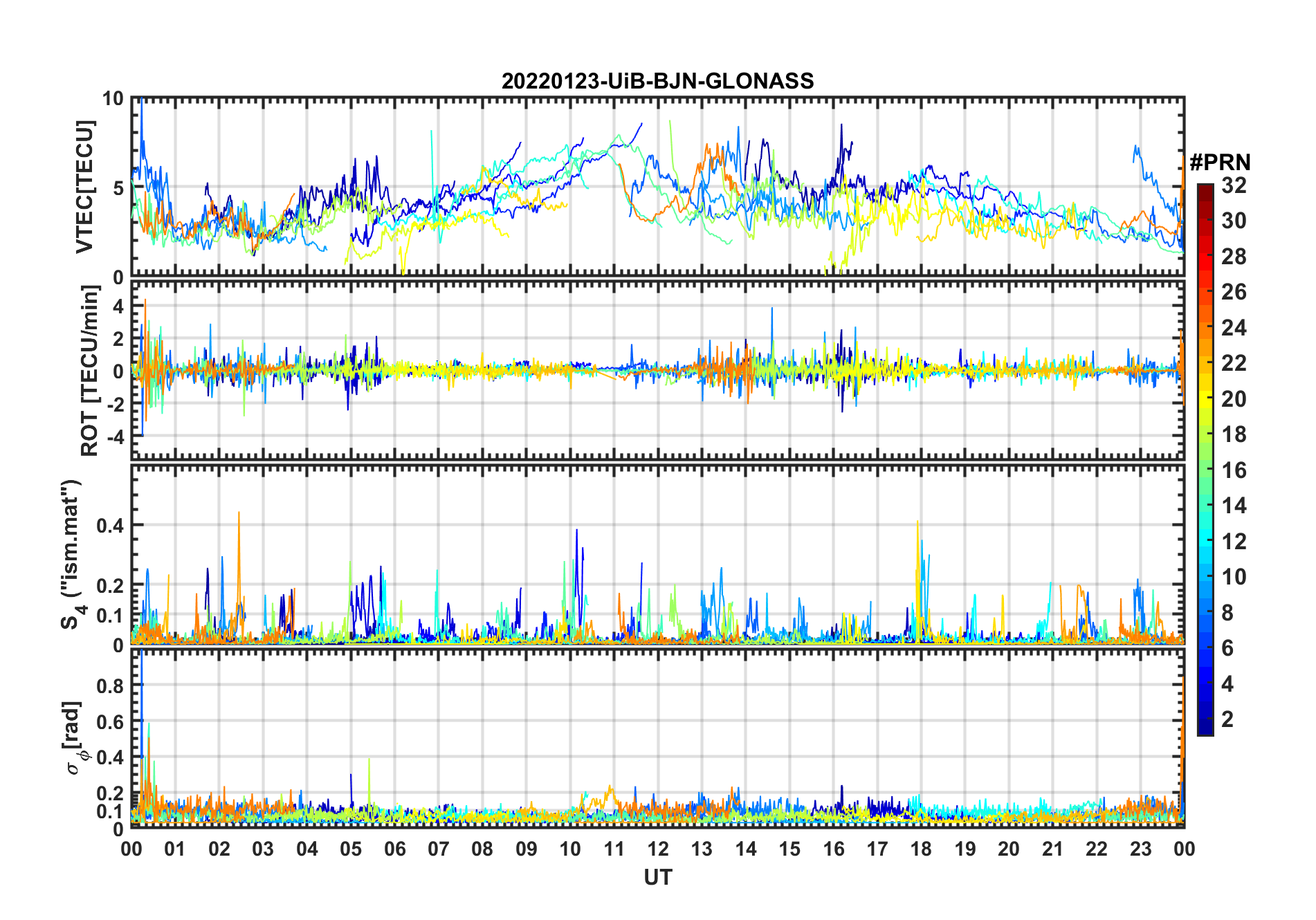Viewport: 1316px width, 920px height.
Task: Click x-axis tick label 21
Action: pos(1052,849)
